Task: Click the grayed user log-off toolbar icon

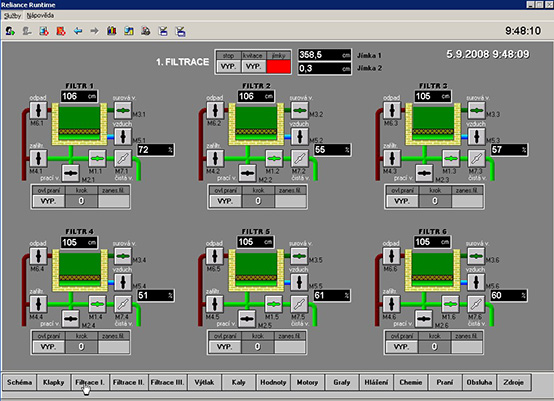Action: coord(27,31)
